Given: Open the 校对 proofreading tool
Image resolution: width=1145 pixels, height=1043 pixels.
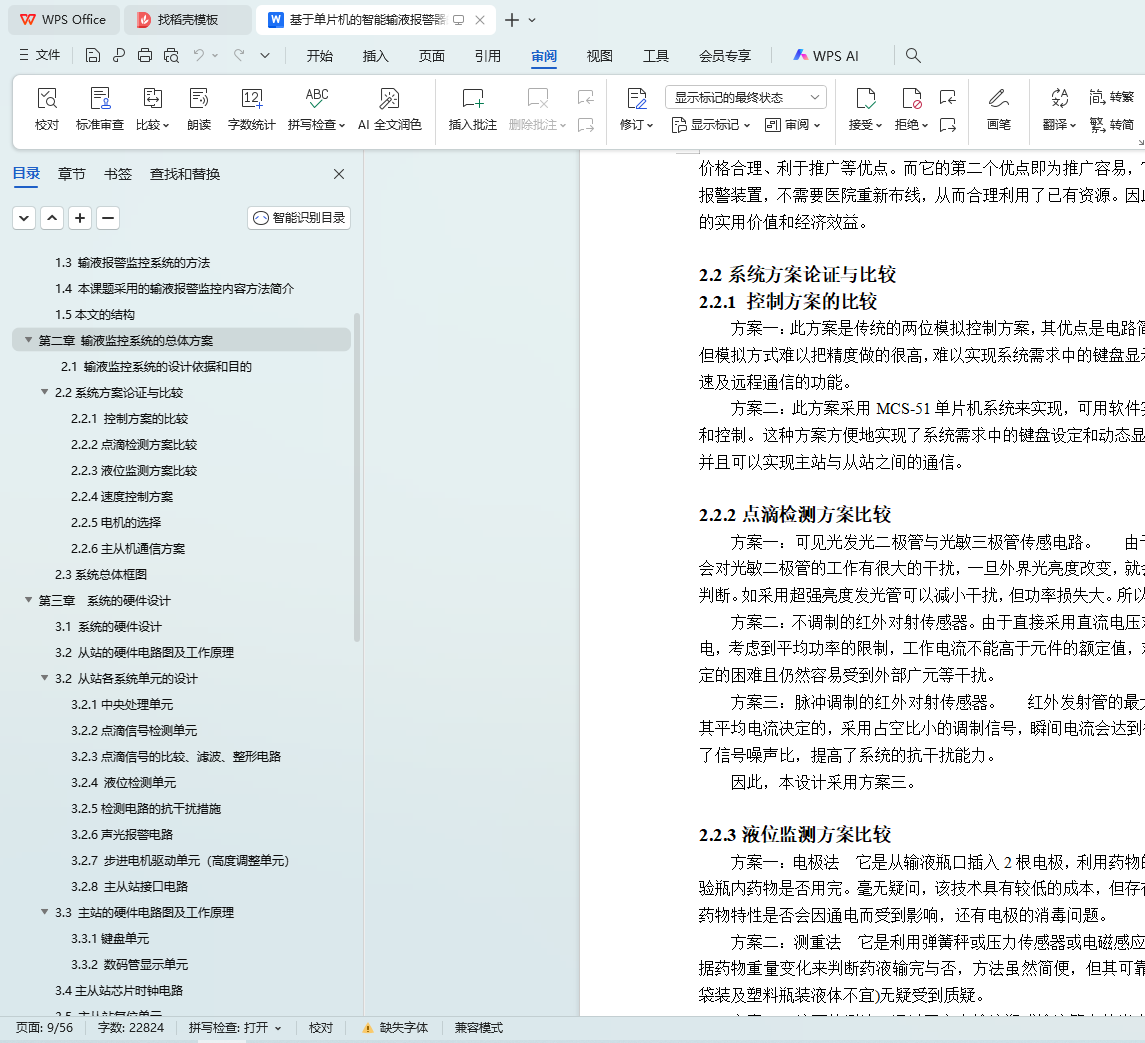Looking at the screenshot, I should 47,110.
